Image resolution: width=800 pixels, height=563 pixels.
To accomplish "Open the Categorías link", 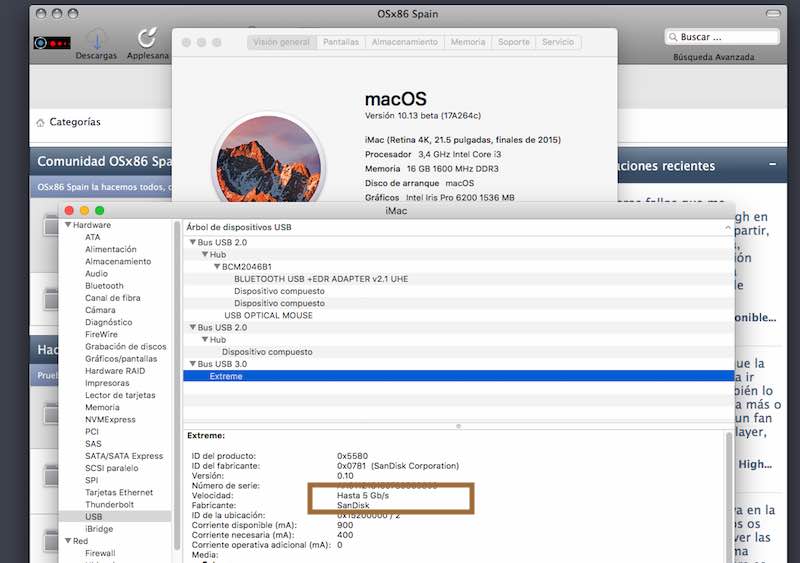I will pos(74,122).
